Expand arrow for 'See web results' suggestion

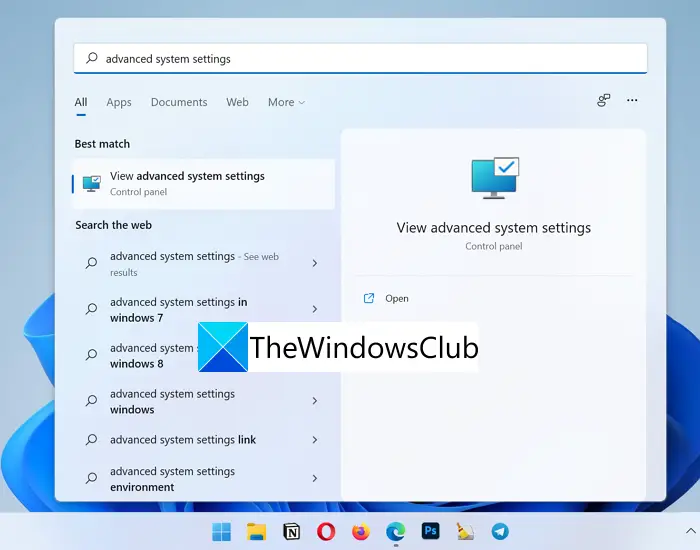click(x=315, y=263)
